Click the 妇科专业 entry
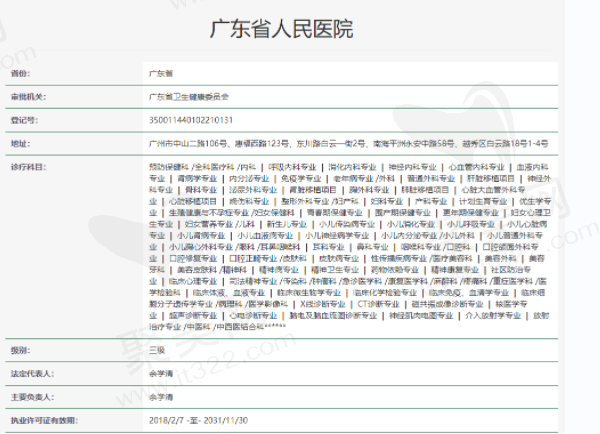Viewport: 600px width, 434px height. pos(387,201)
